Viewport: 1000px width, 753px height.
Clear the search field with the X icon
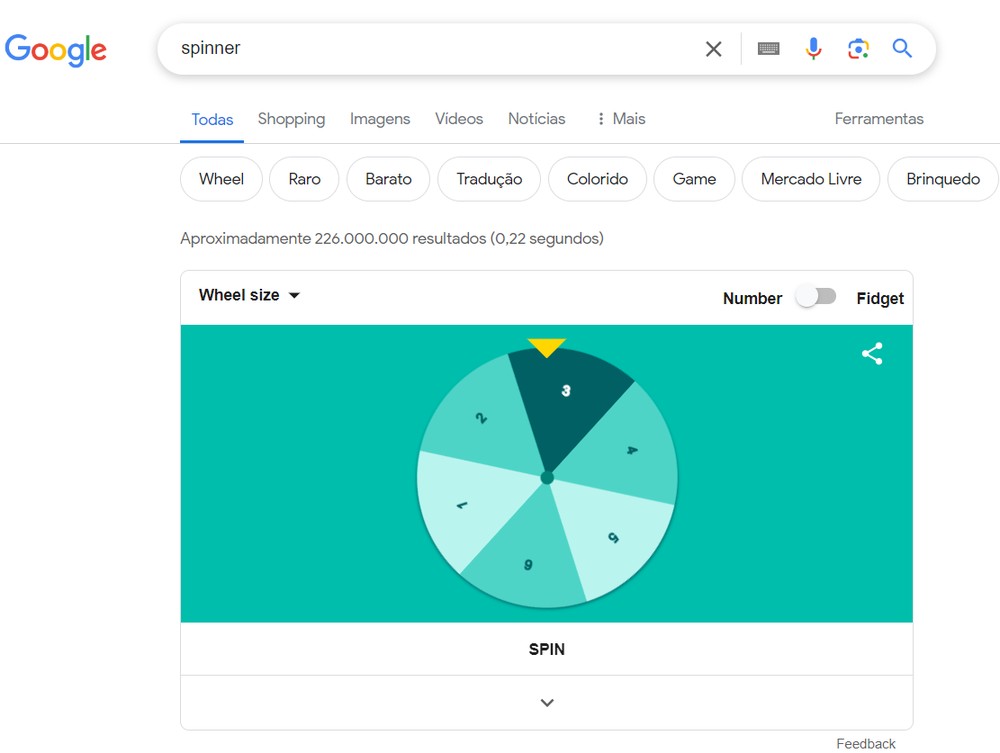point(713,48)
